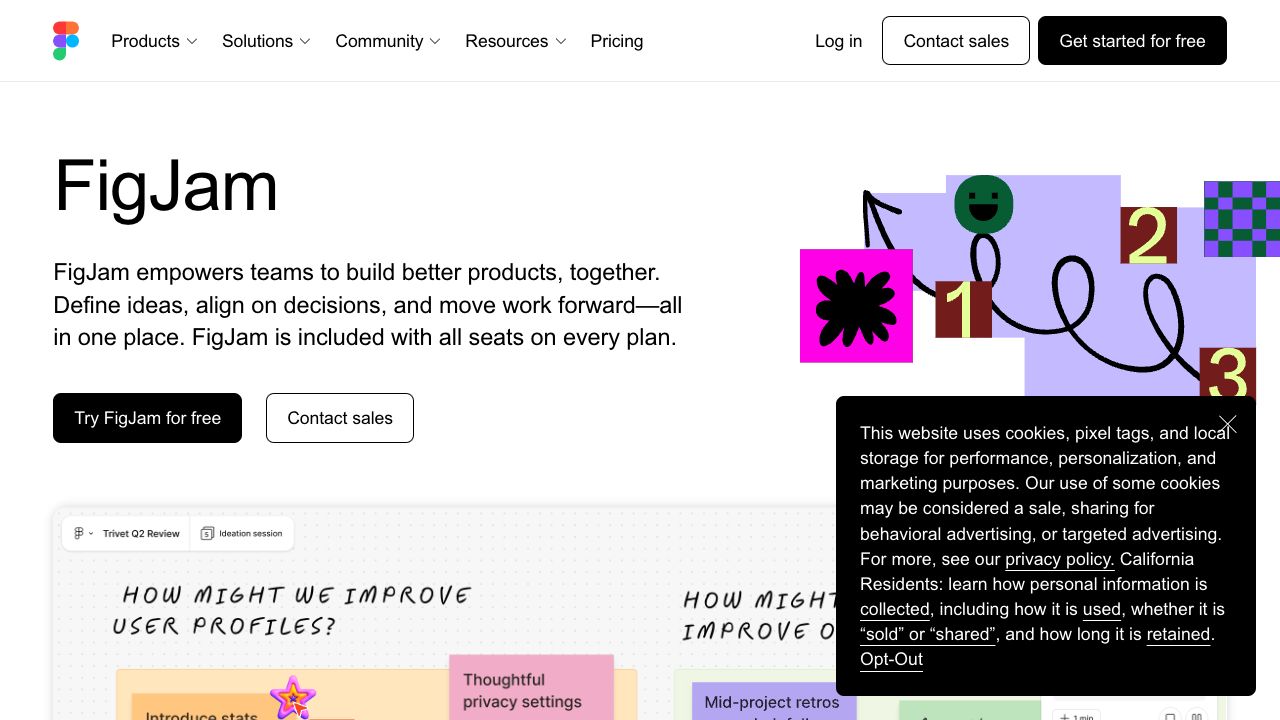Click the Ideation session page icon

pyautogui.click(x=207, y=534)
